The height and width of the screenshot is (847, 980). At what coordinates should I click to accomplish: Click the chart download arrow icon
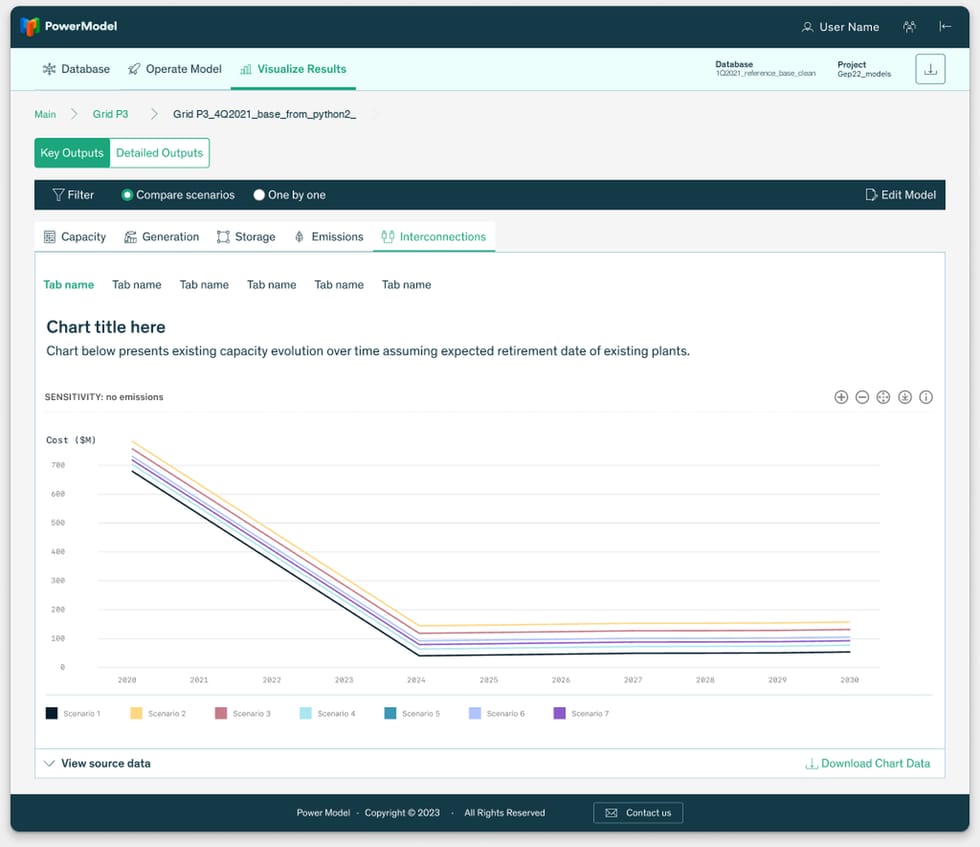pyautogui.click(x=904, y=397)
